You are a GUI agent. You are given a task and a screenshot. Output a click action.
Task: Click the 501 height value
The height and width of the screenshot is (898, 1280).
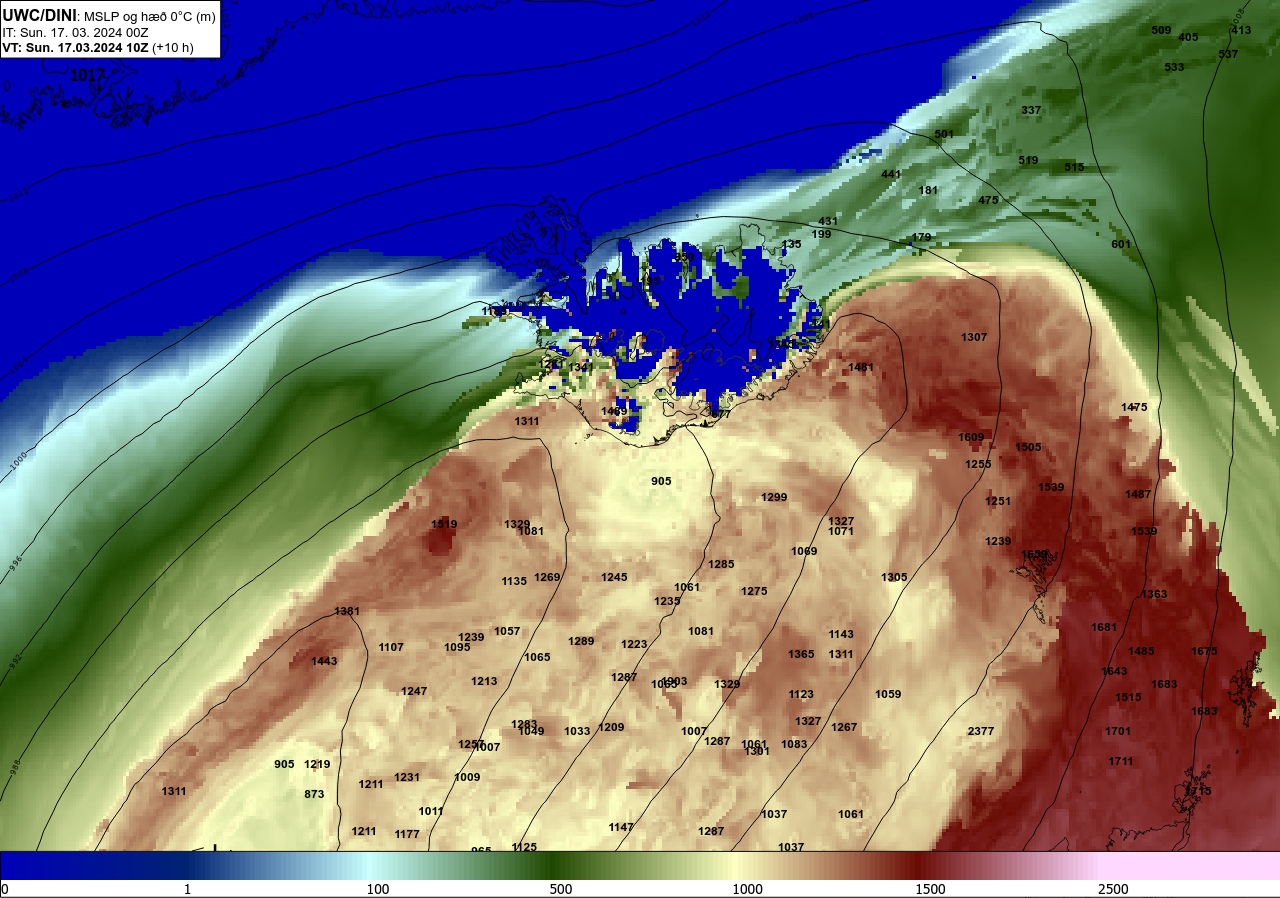click(x=944, y=134)
